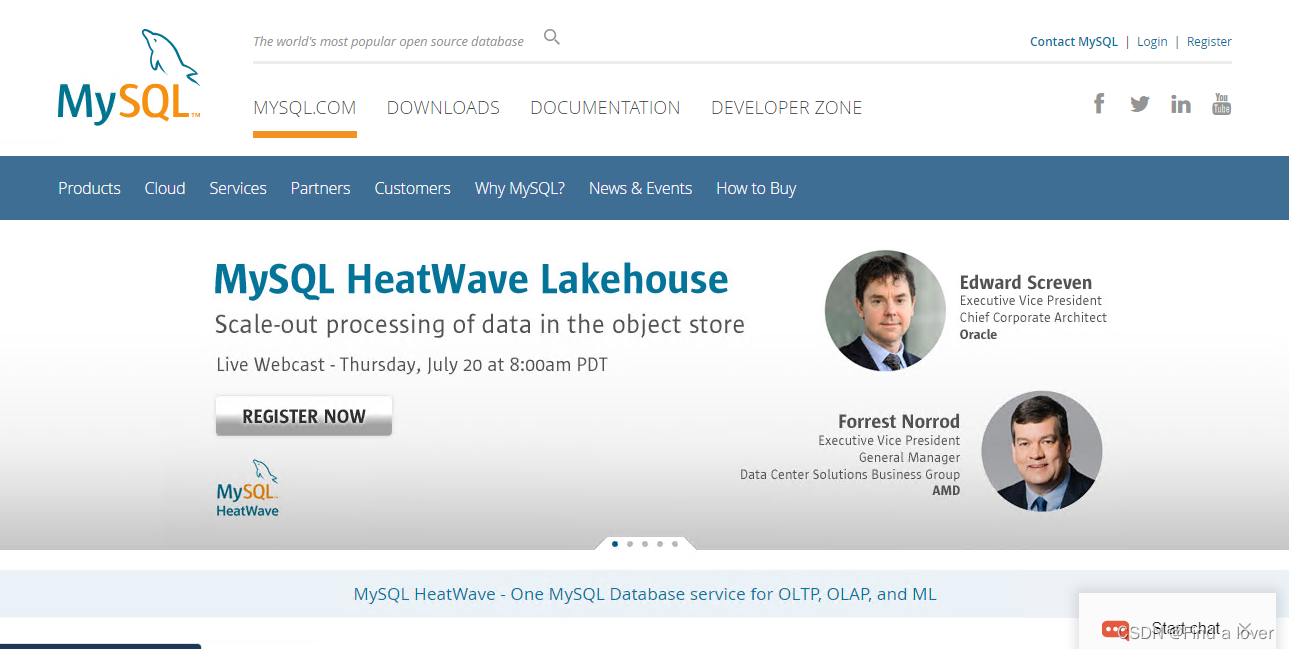
Task: Open News & Events in the navigation bar
Action: (640, 188)
